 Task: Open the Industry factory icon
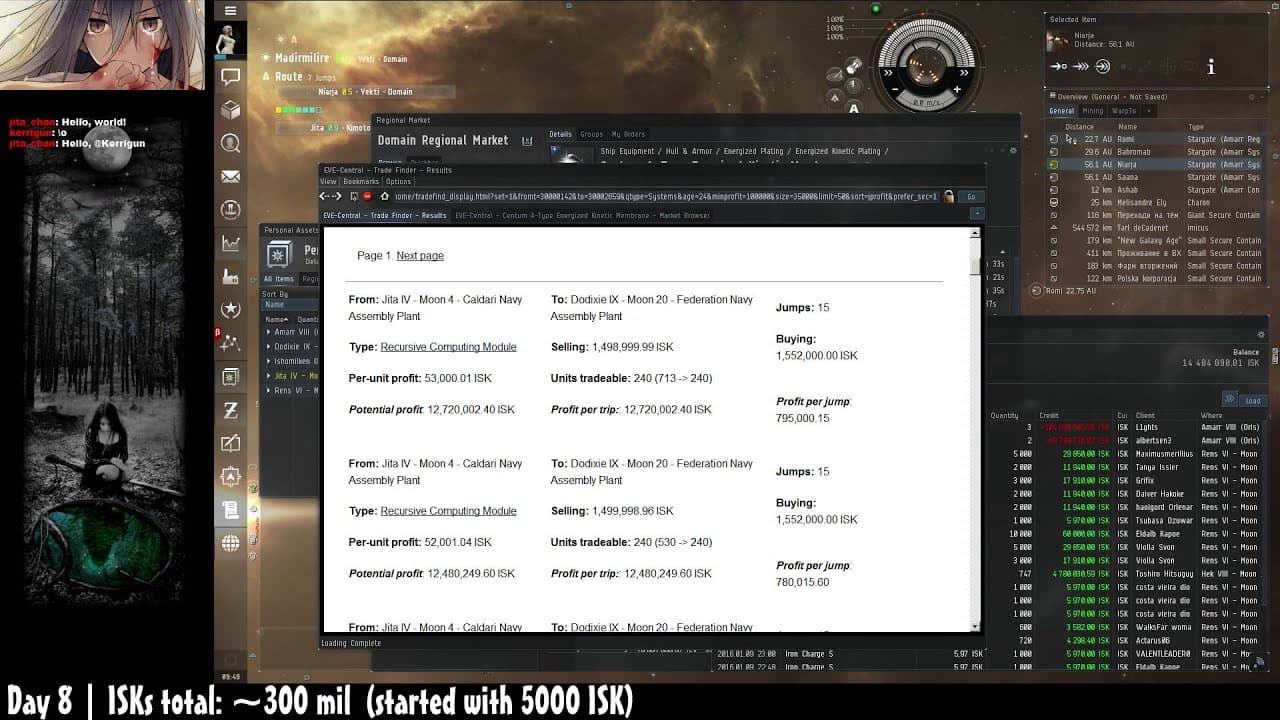pyautogui.click(x=231, y=276)
